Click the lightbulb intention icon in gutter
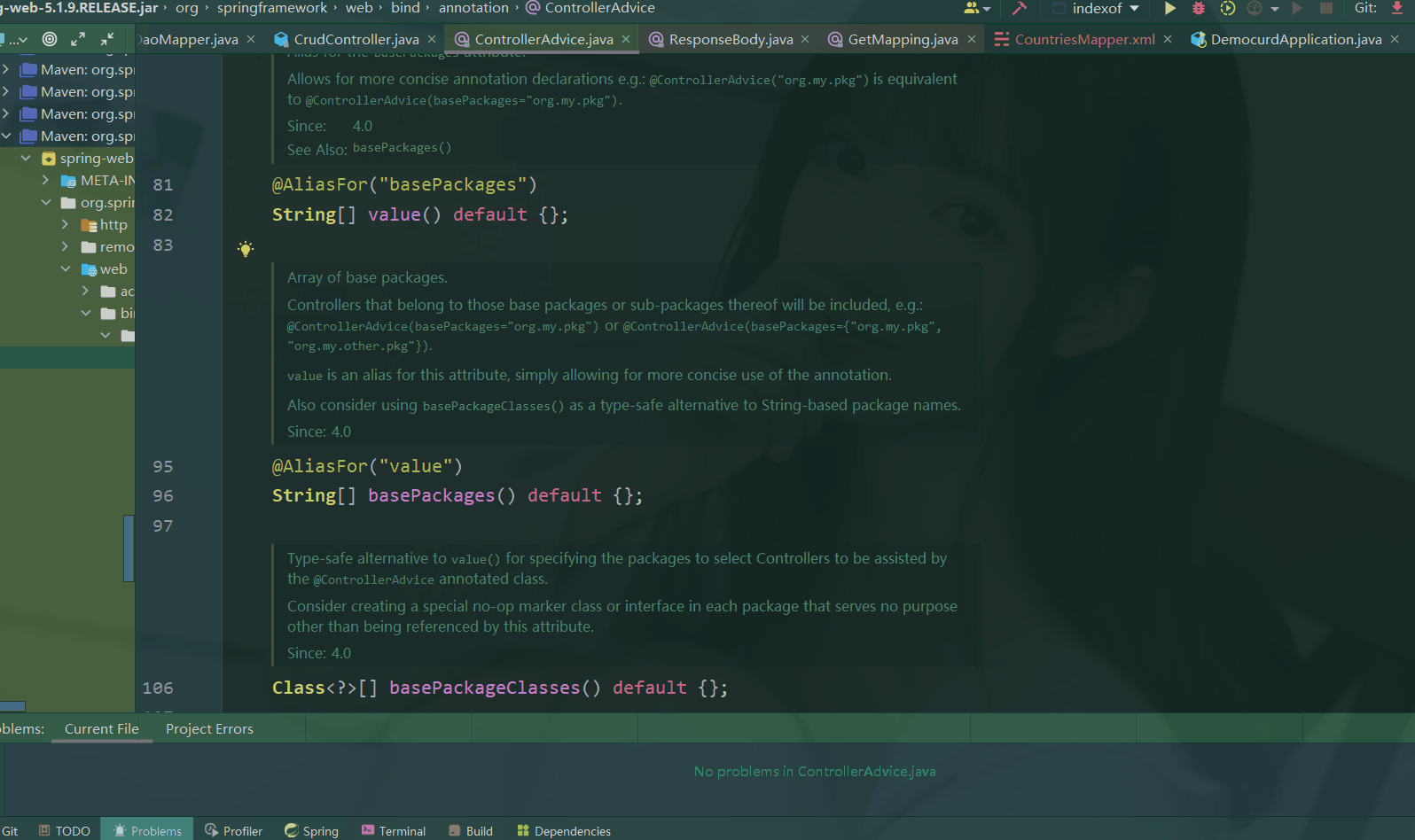Image resolution: width=1415 pixels, height=840 pixels. 246,249
